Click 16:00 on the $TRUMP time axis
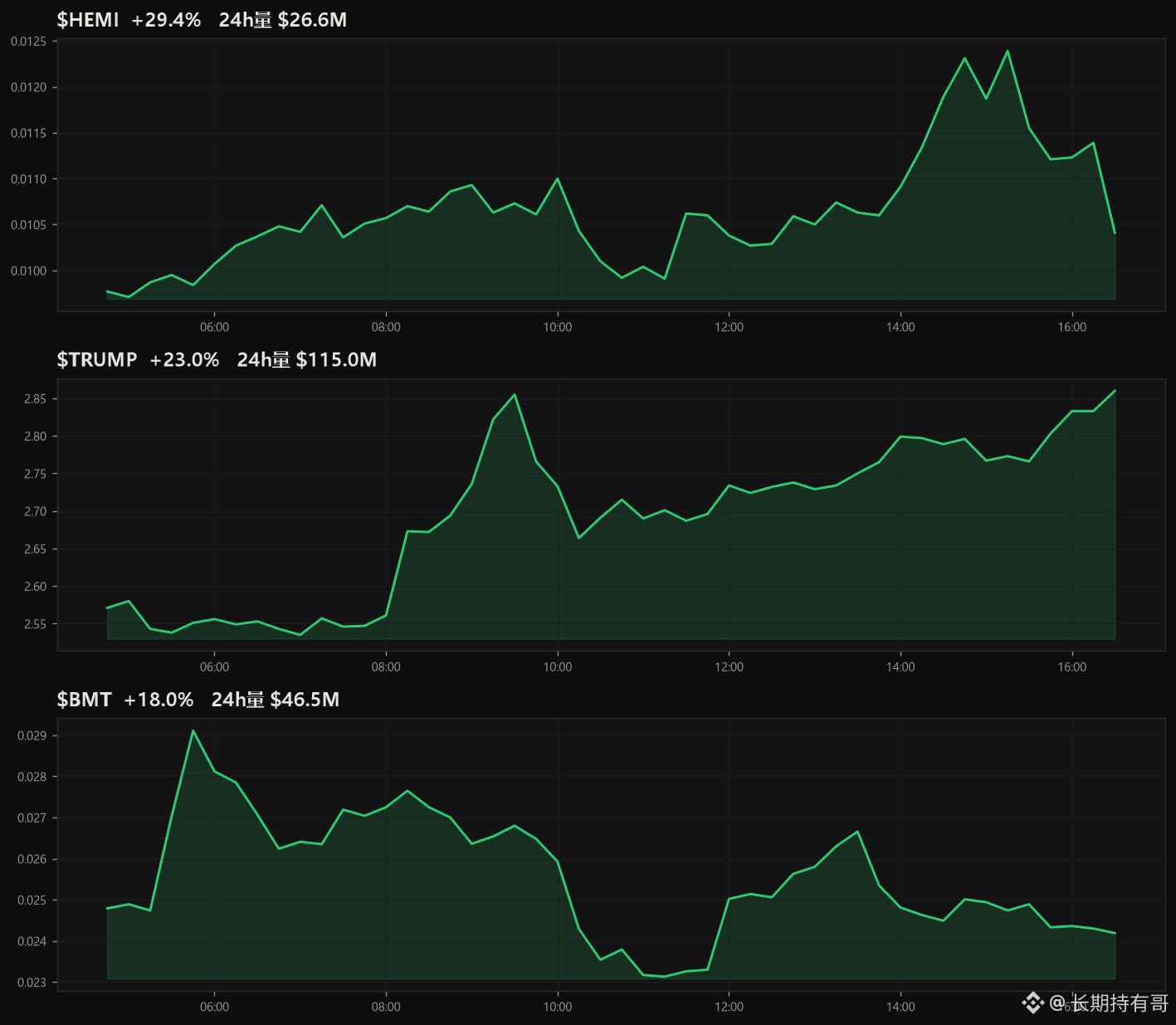 coord(1072,667)
